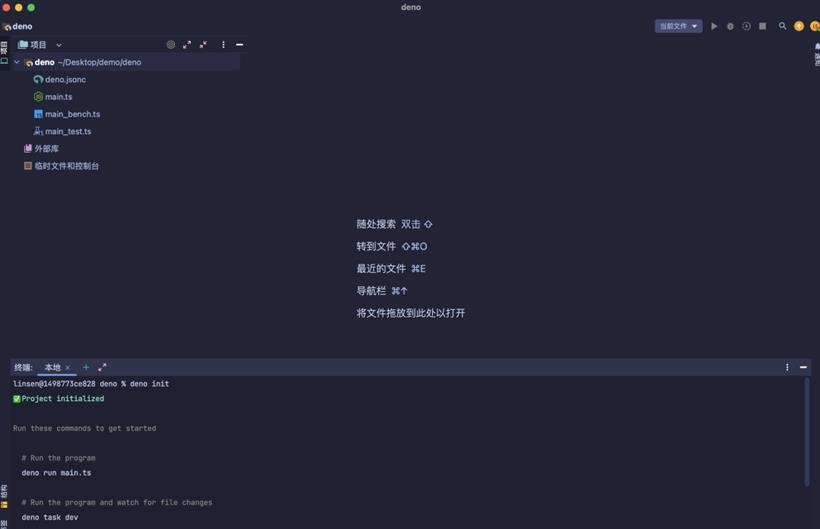Click the scratches and consoles icon
Screen dimensions: 820x529
[28, 166]
